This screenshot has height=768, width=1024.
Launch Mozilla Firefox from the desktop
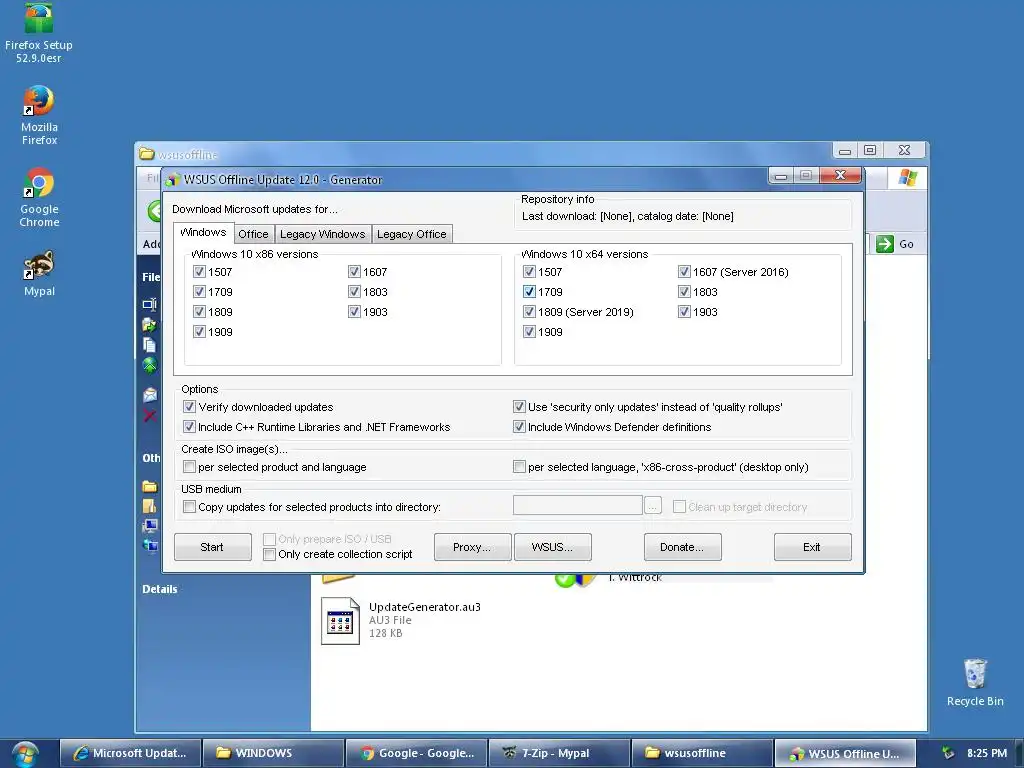pos(39,115)
